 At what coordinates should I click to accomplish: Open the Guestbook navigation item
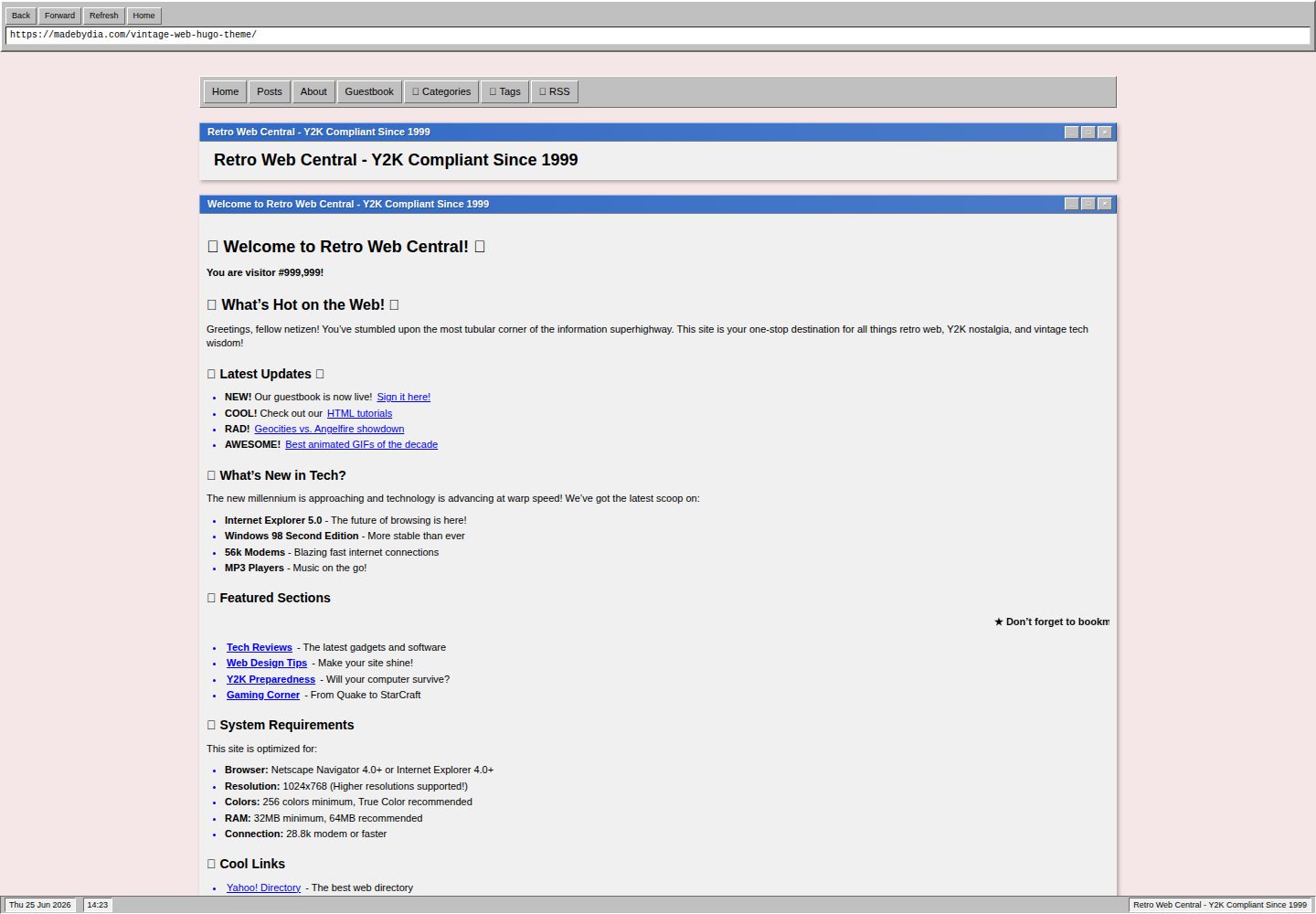click(x=369, y=91)
